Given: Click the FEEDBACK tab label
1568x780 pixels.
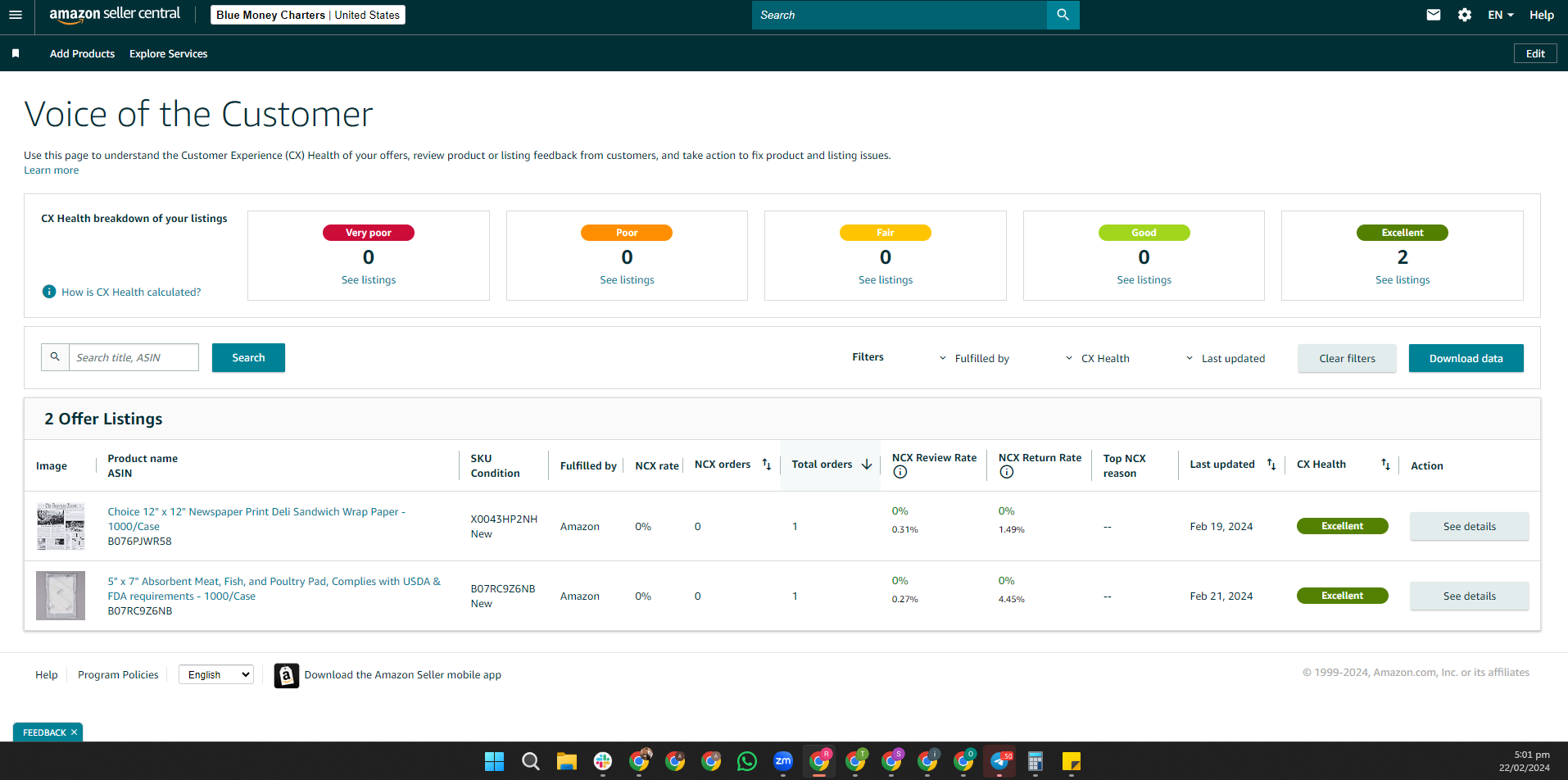Looking at the screenshot, I should [x=44, y=732].
